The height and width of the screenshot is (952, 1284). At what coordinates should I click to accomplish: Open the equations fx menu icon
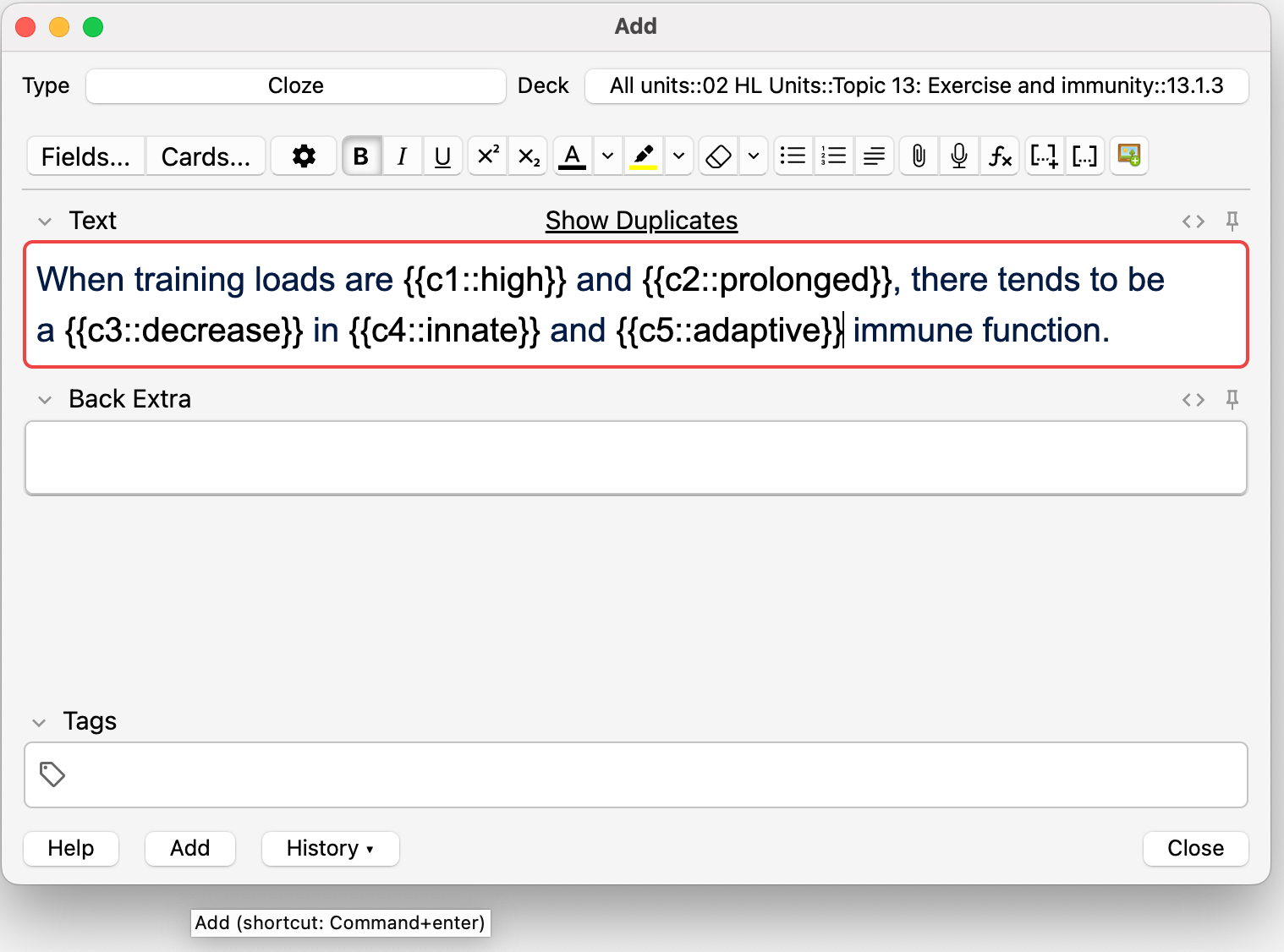(1000, 156)
